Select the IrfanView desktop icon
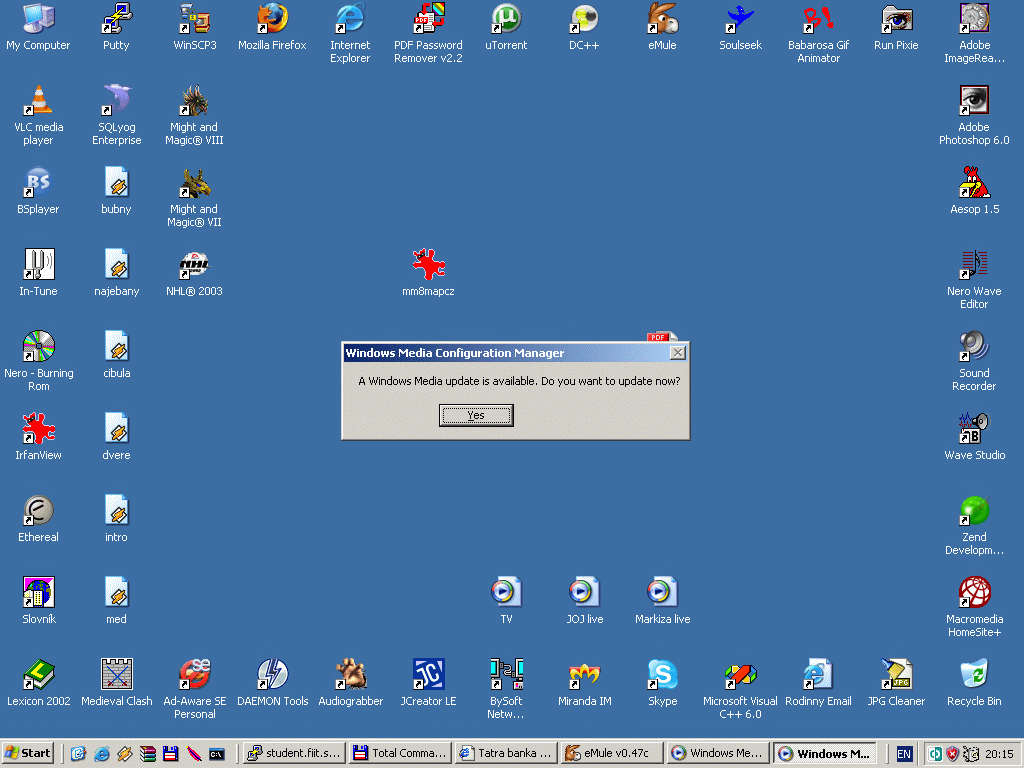This screenshot has height=768, width=1024. pos(38,430)
